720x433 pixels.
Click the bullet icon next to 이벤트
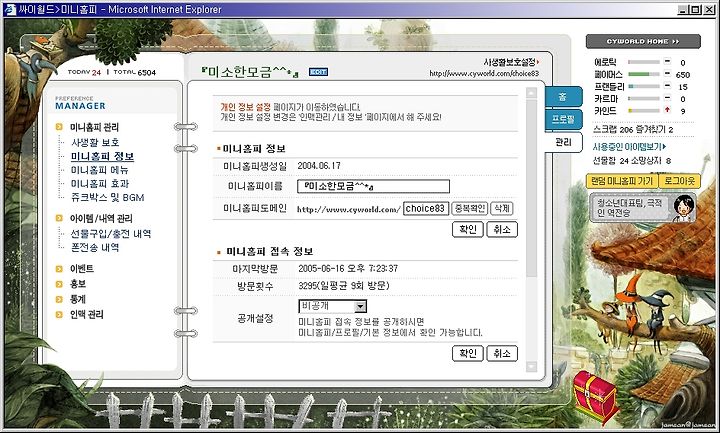click(x=59, y=269)
